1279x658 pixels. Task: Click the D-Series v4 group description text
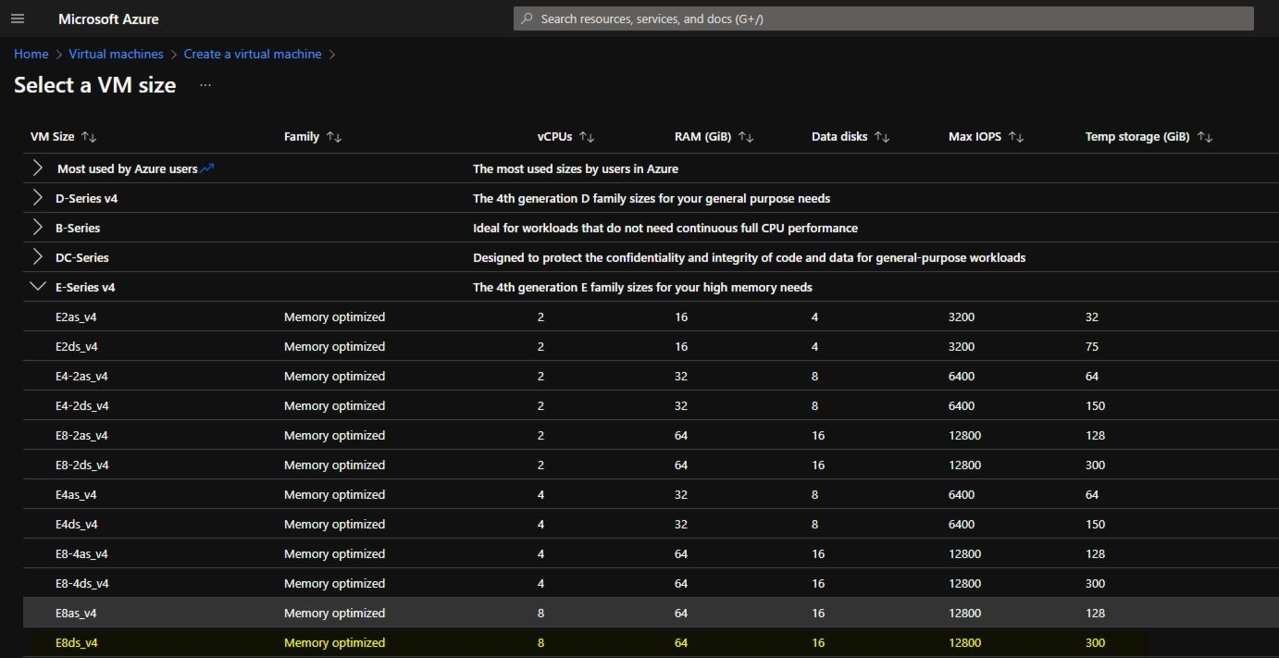(651, 198)
